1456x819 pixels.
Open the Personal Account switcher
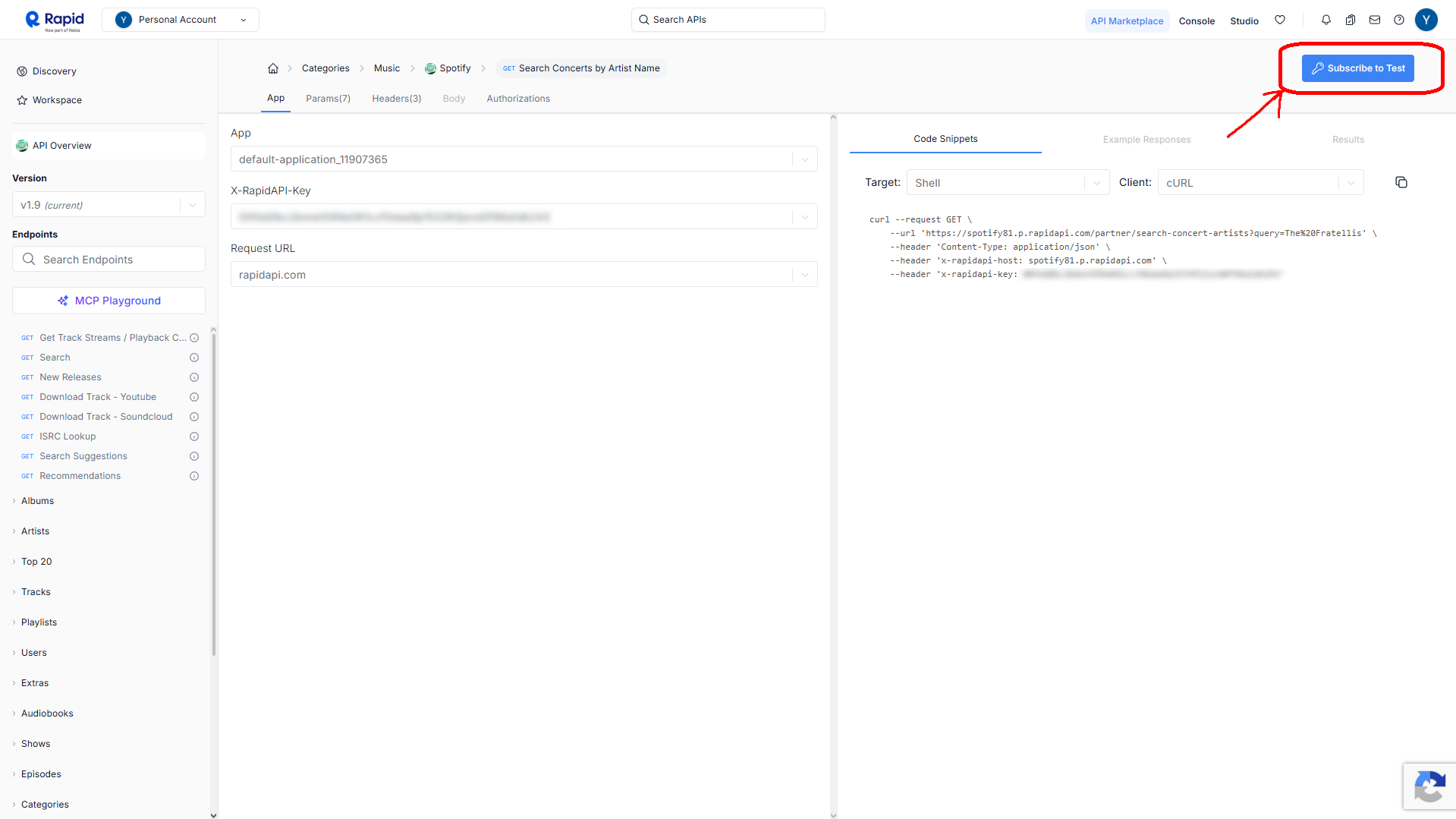pos(181,20)
